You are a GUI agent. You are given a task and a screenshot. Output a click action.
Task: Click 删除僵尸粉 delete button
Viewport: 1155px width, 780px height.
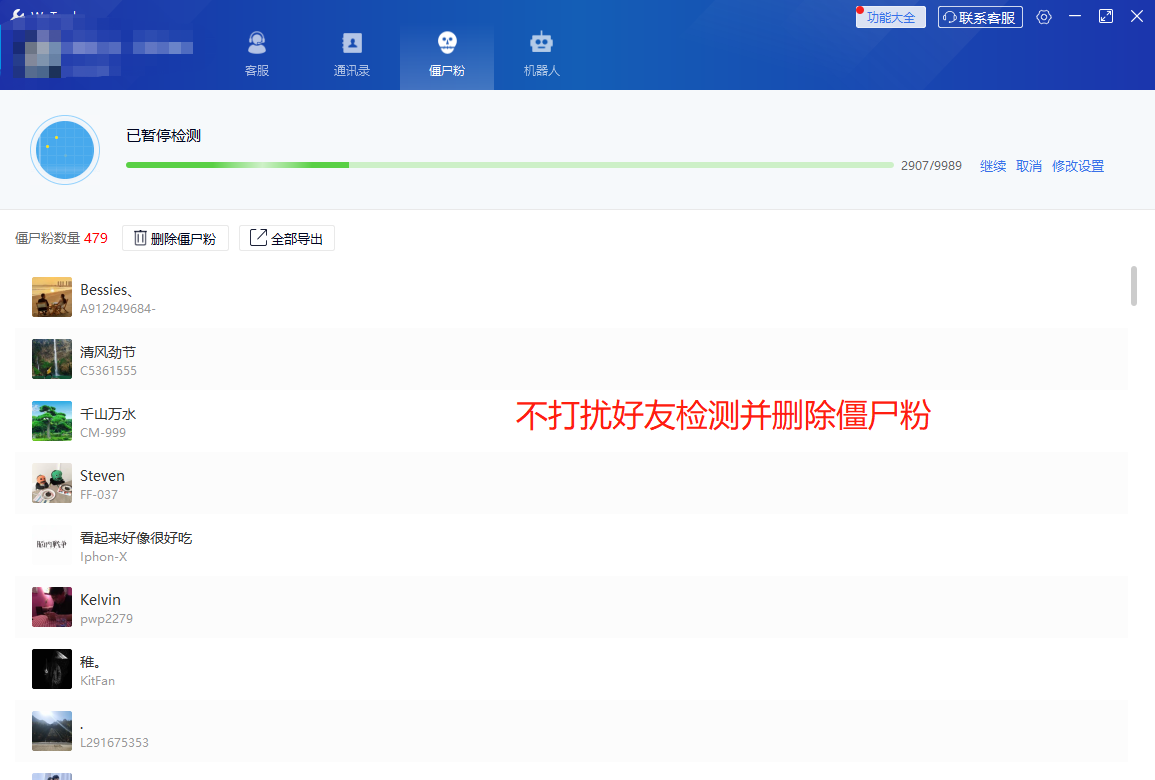click(175, 238)
